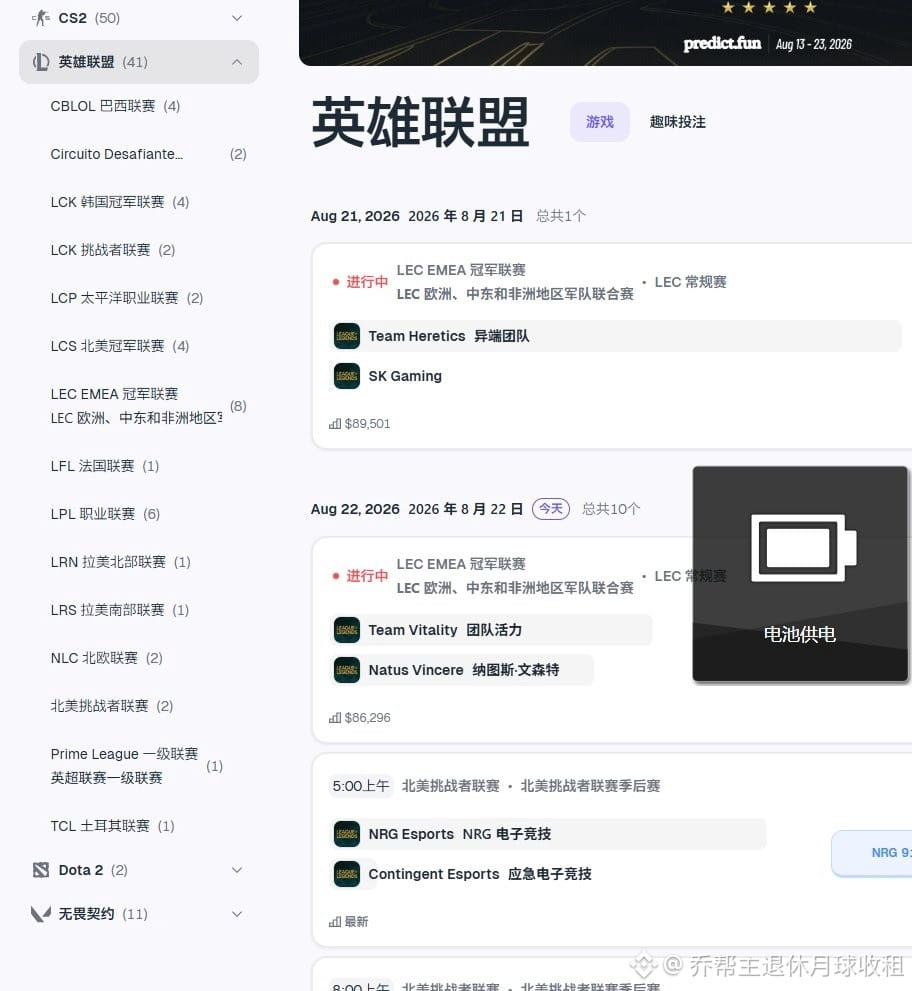This screenshot has width=912, height=991.
Task: Click the 英雄联盟 page heading
Action: point(420,122)
